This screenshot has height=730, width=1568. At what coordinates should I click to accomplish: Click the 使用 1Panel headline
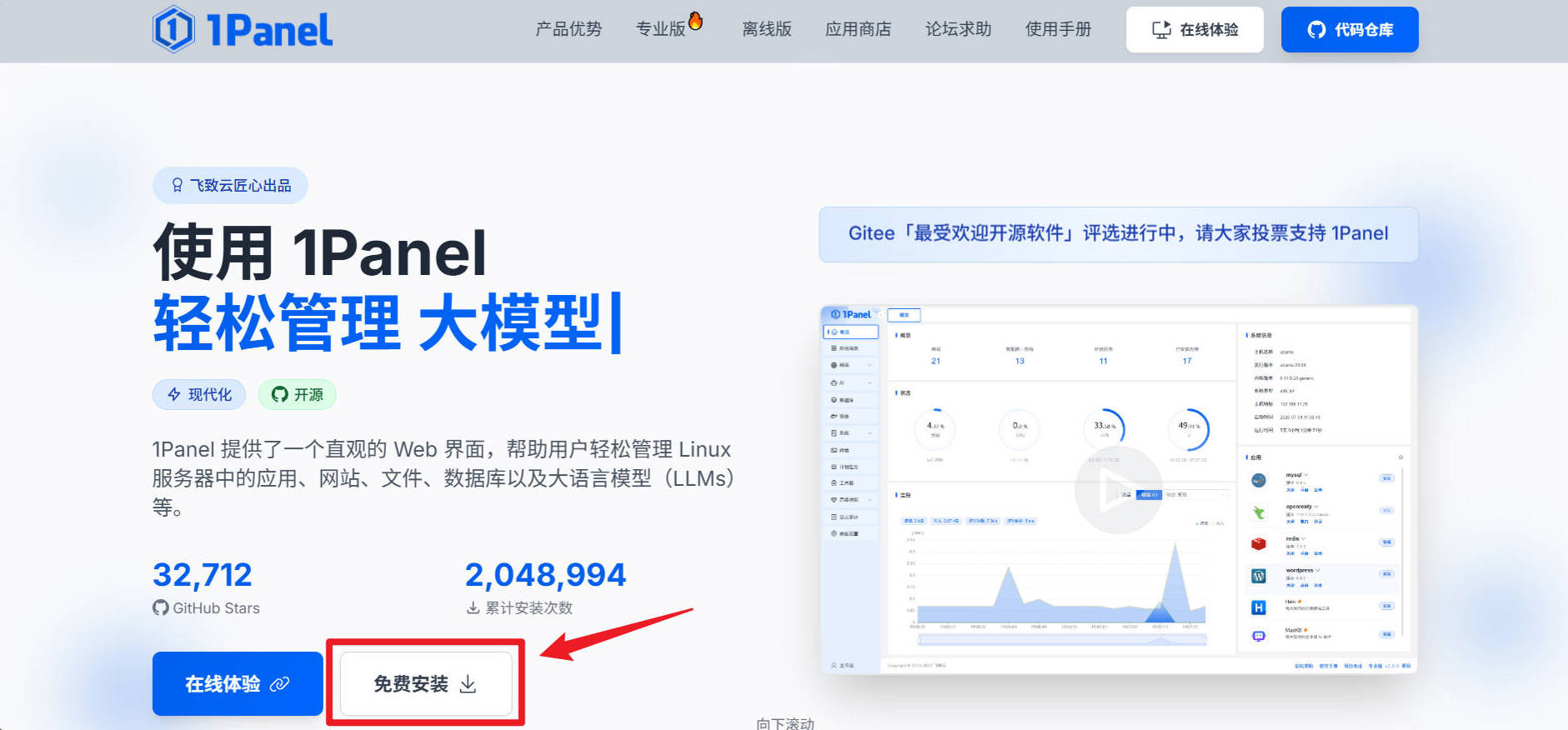(x=320, y=252)
